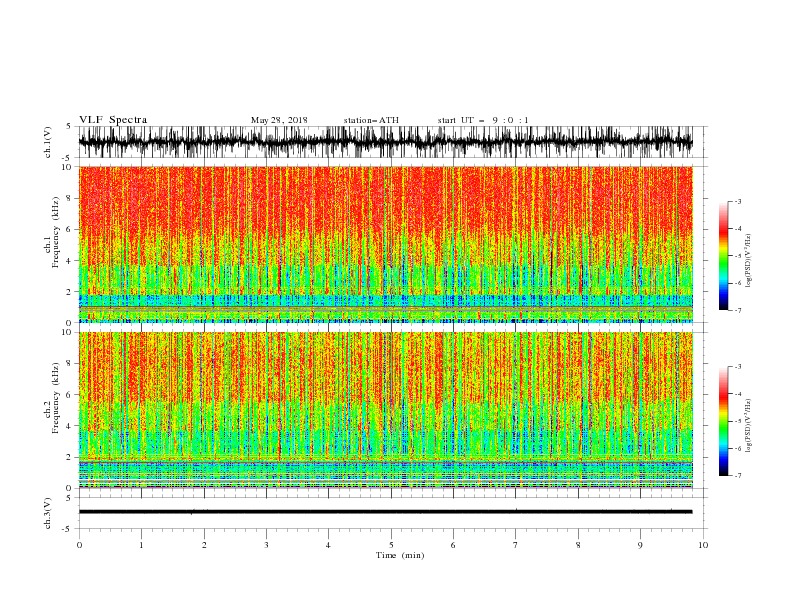This screenshot has width=792, height=612.
Task: Click the time axis tick labeled 0
Action: (79, 545)
